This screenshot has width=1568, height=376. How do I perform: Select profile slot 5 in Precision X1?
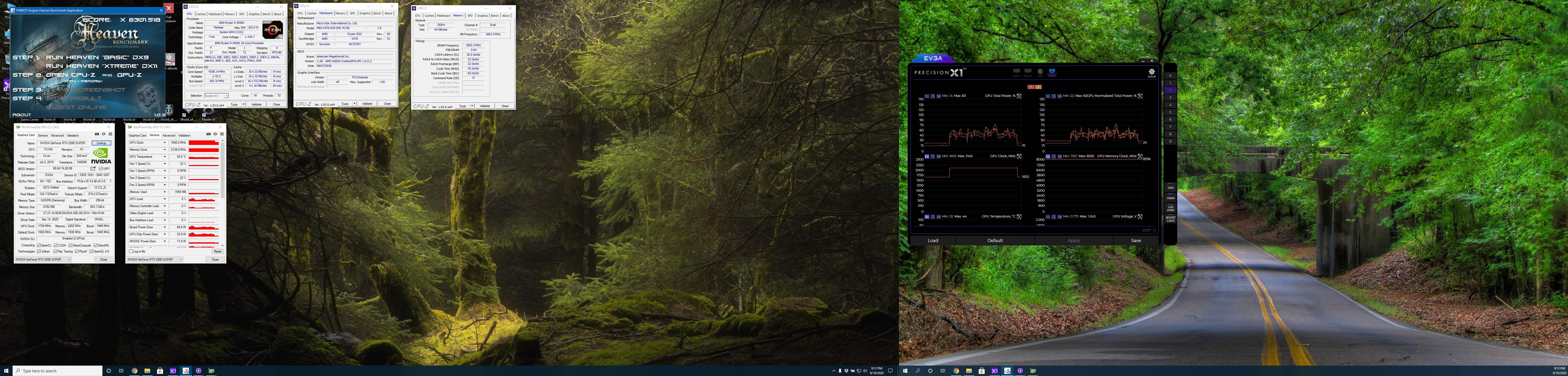[1171, 113]
